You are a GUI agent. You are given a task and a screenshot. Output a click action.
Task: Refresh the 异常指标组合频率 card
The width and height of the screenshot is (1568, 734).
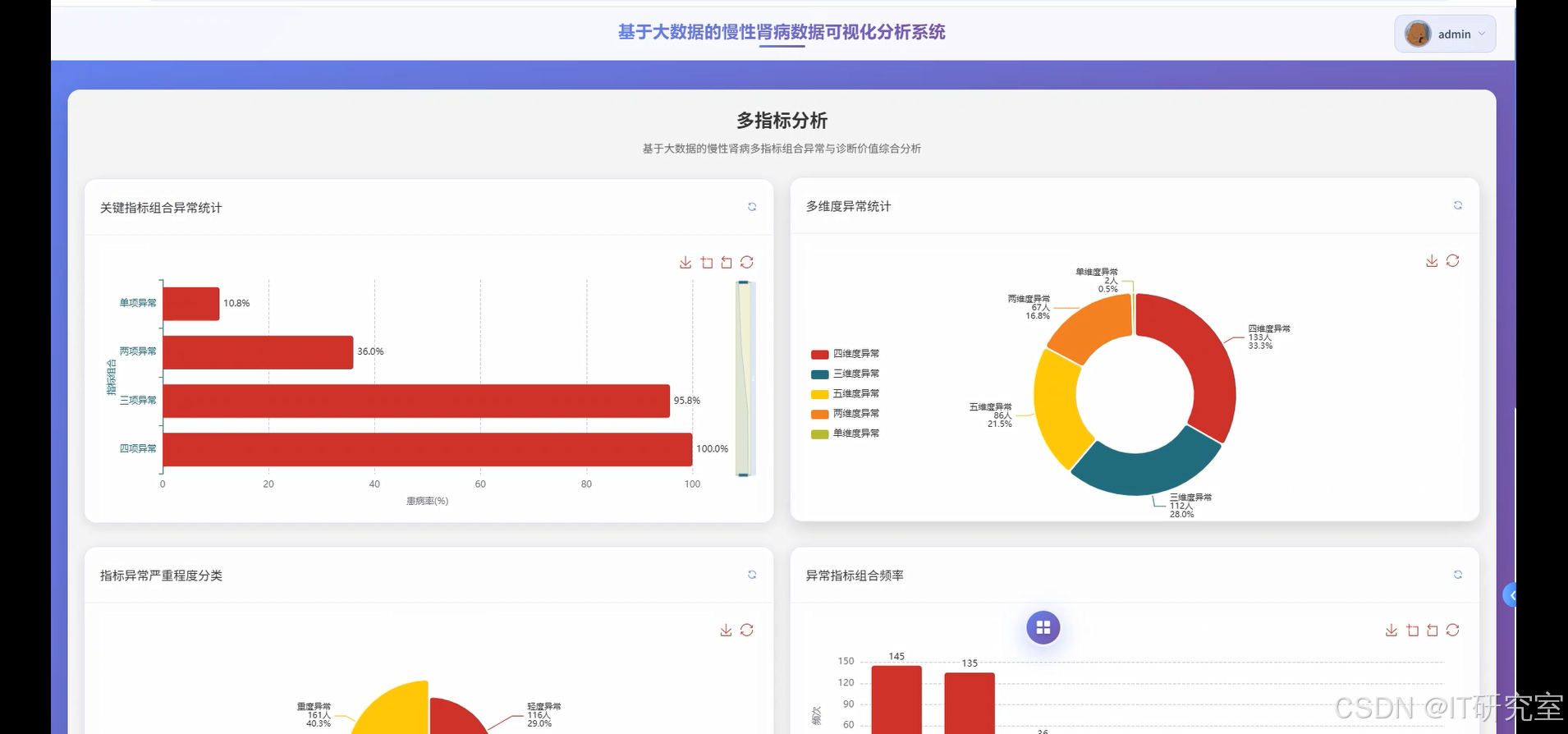(x=1458, y=575)
